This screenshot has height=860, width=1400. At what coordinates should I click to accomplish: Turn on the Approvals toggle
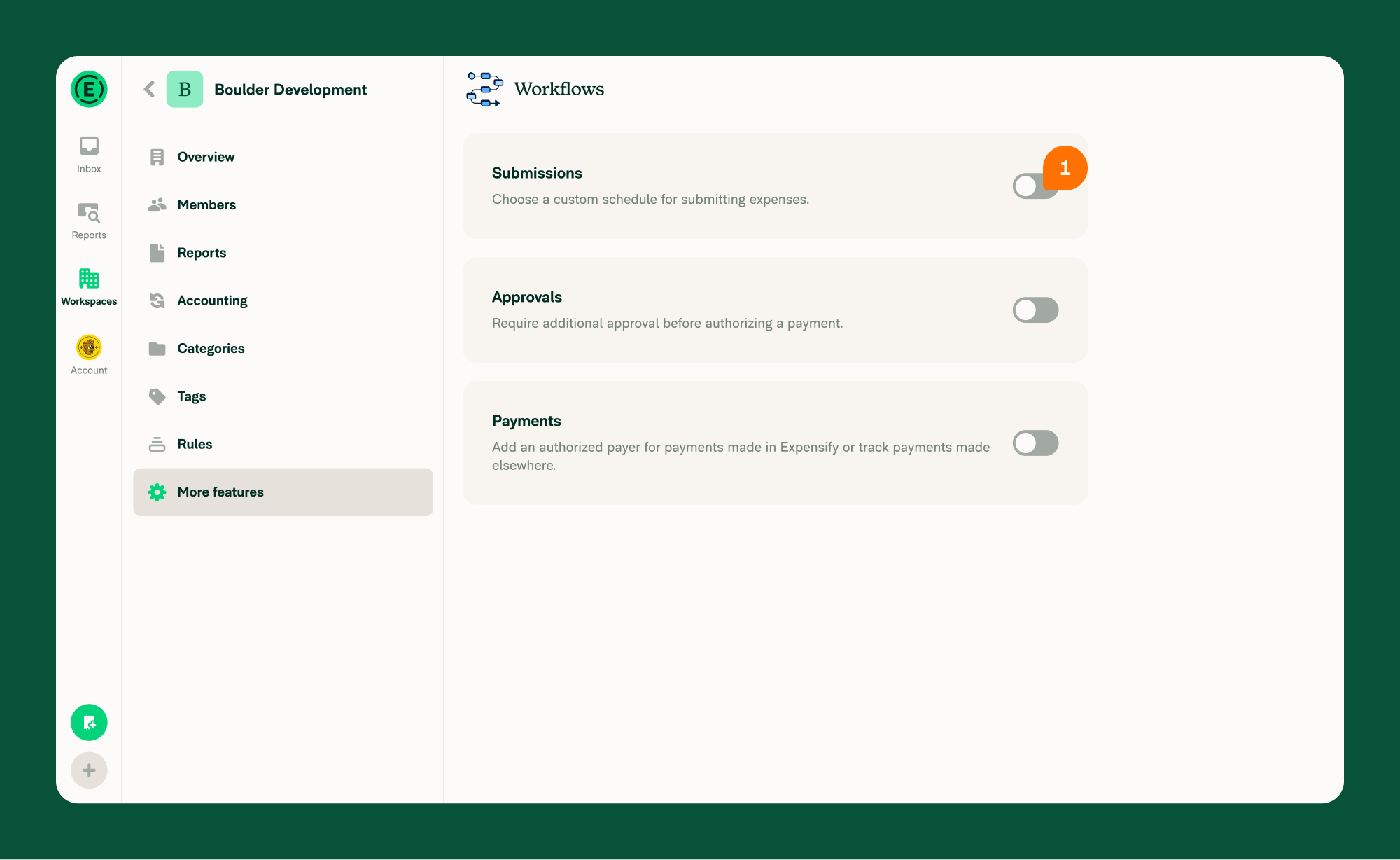[x=1035, y=310]
